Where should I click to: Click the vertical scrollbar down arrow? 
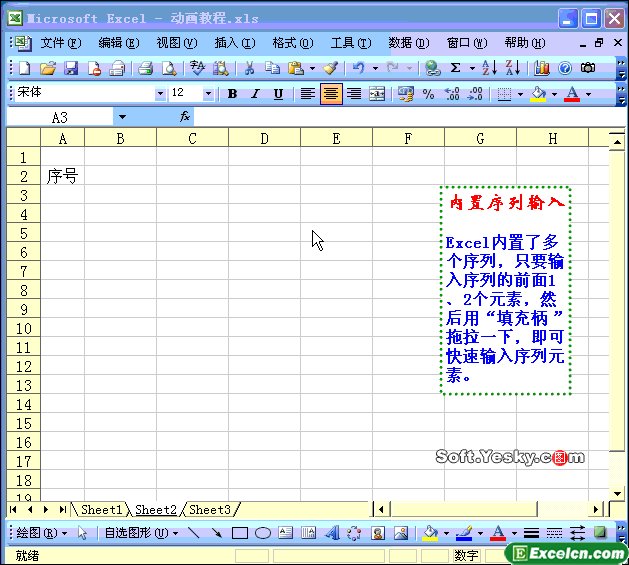[617, 494]
